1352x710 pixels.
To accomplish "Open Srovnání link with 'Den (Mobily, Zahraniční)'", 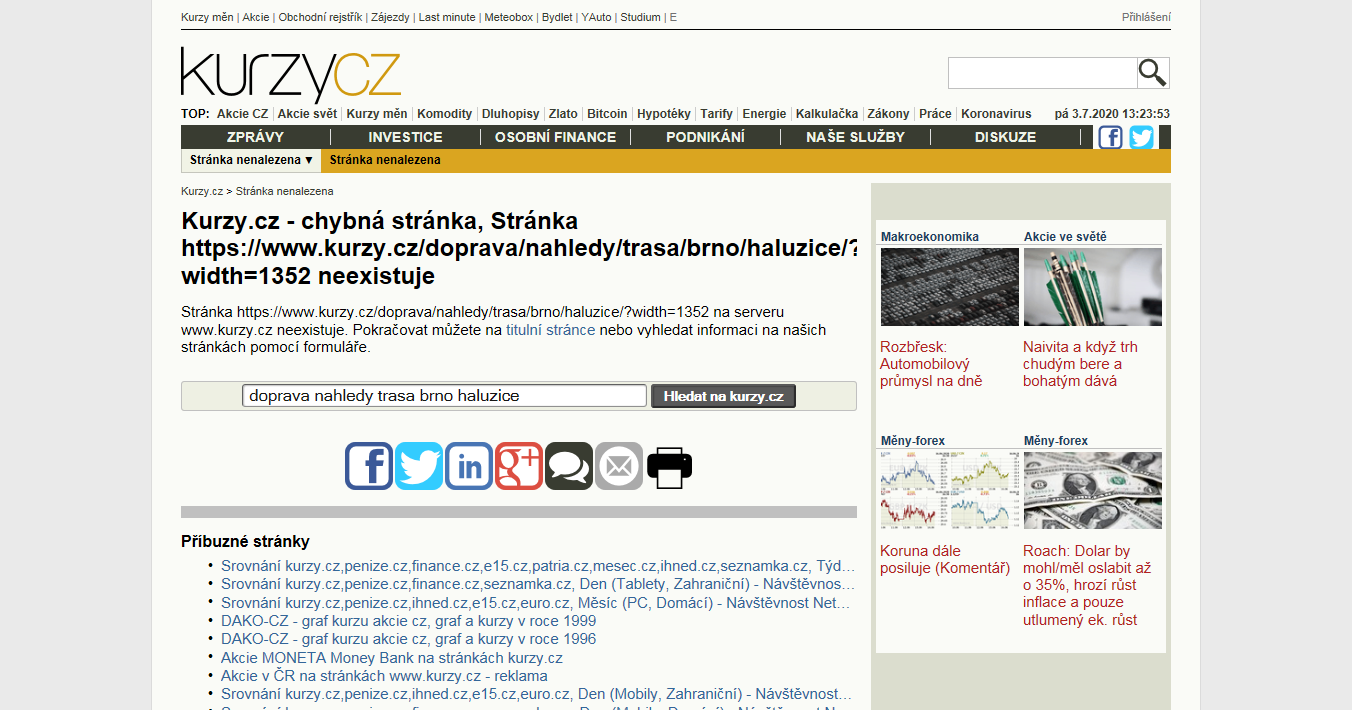I will [x=538, y=694].
